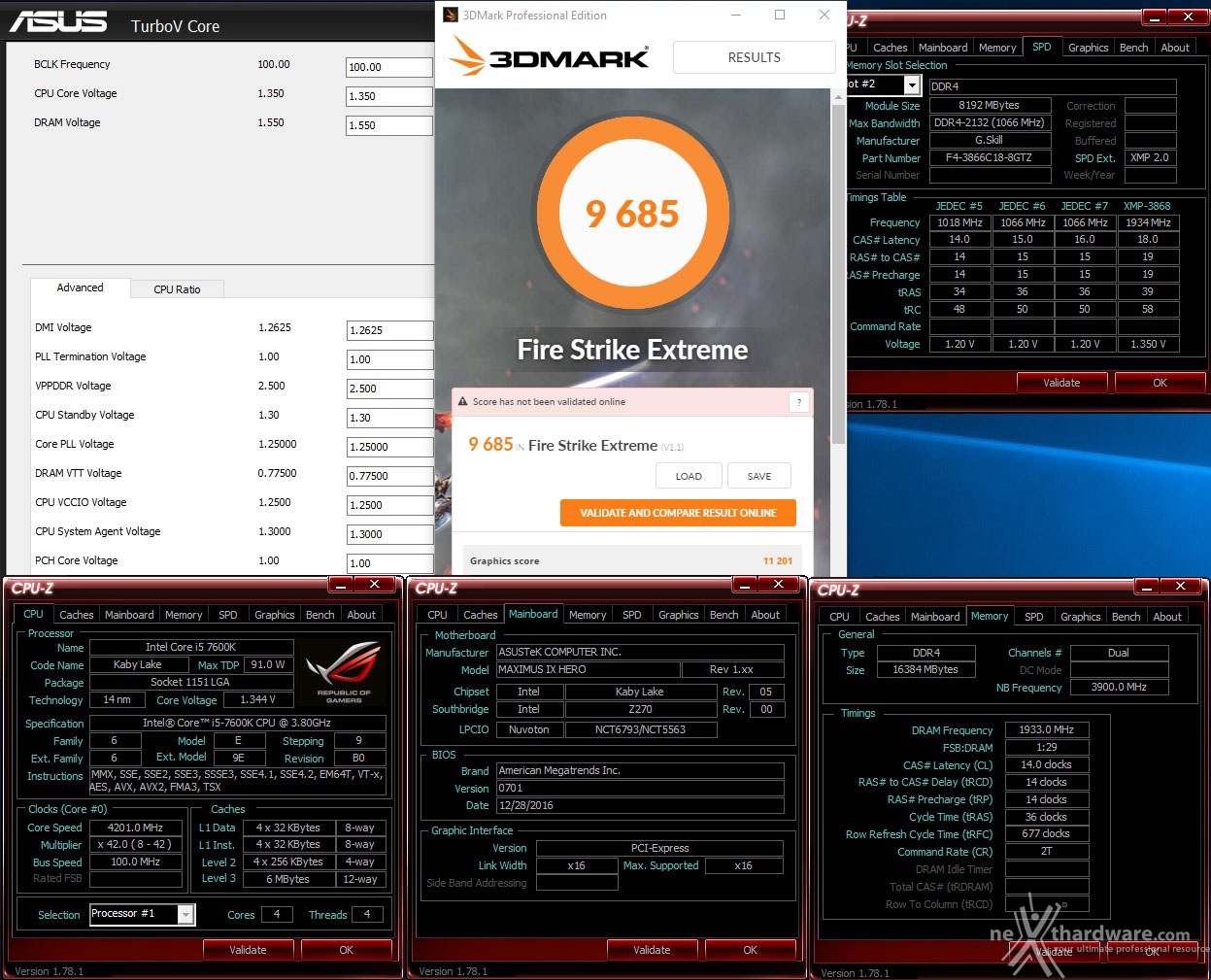This screenshot has width=1211, height=980.
Task: Click the "NCT6793/NCT5563" LPCIO value
Action: [640, 729]
